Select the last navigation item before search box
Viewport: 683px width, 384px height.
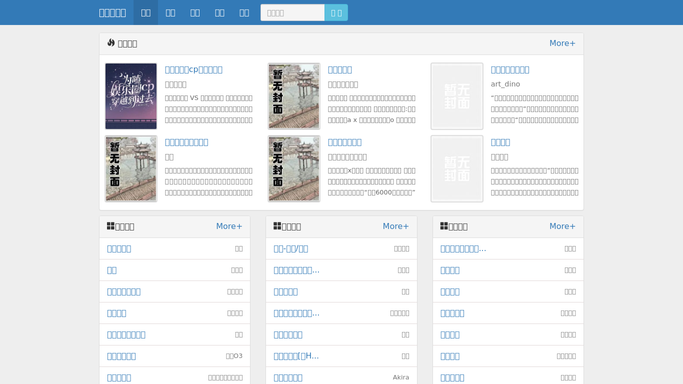244,13
